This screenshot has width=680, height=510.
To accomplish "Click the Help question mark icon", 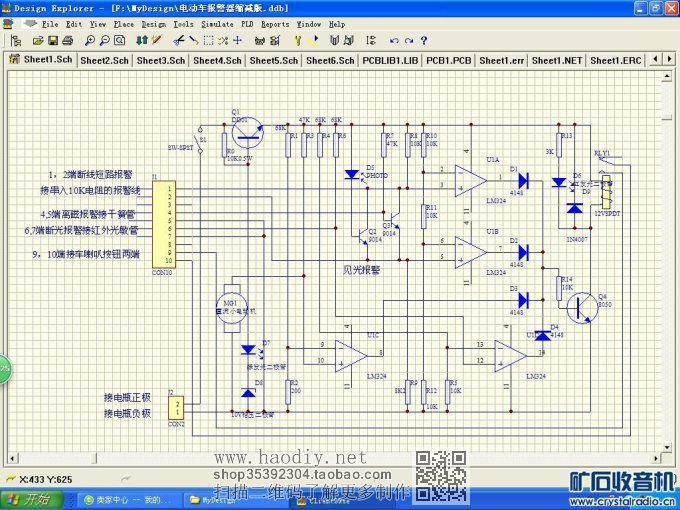I will 424,41.
